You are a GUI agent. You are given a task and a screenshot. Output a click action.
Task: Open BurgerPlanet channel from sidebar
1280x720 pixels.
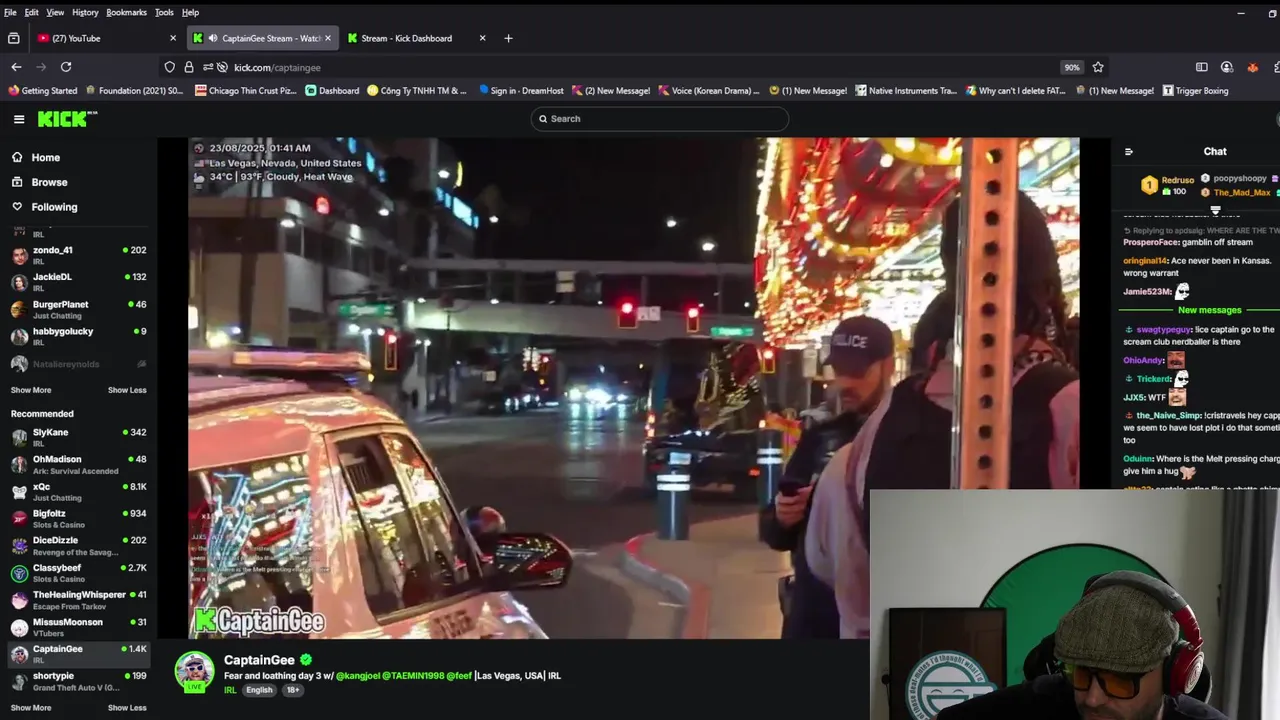click(x=78, y=309)
